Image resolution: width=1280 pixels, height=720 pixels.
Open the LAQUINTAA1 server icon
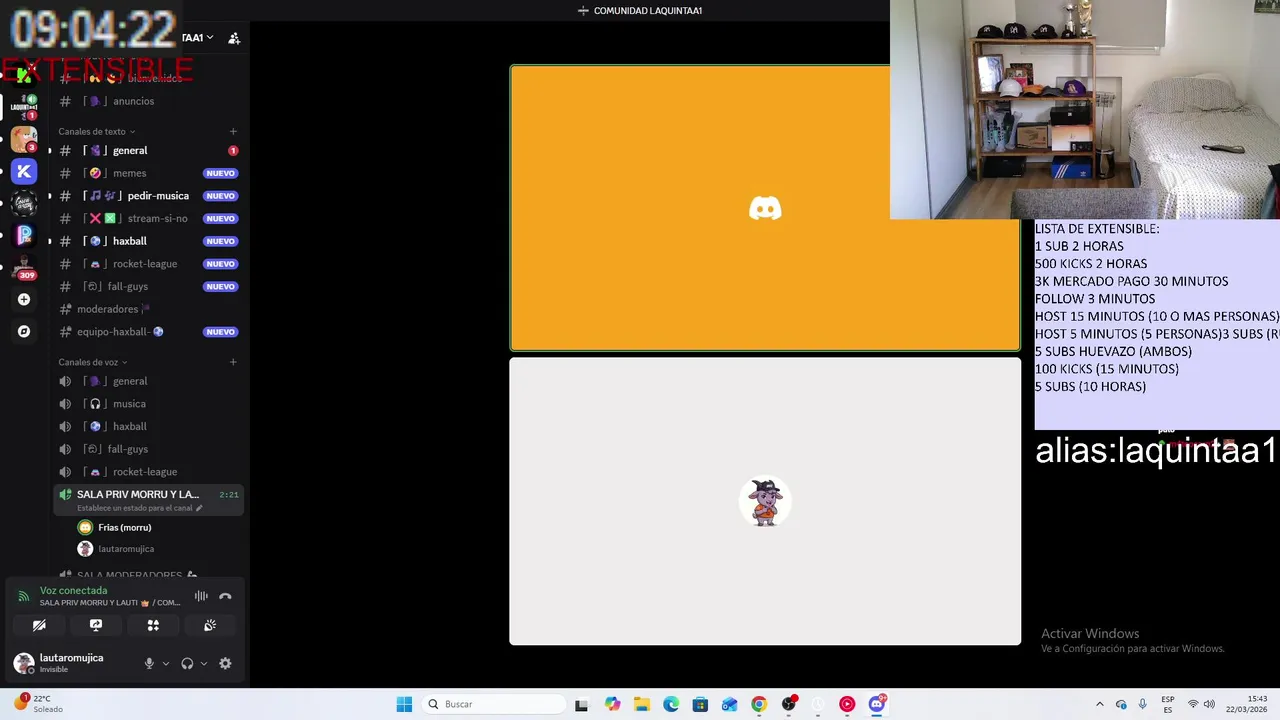[x=24, y=107]
